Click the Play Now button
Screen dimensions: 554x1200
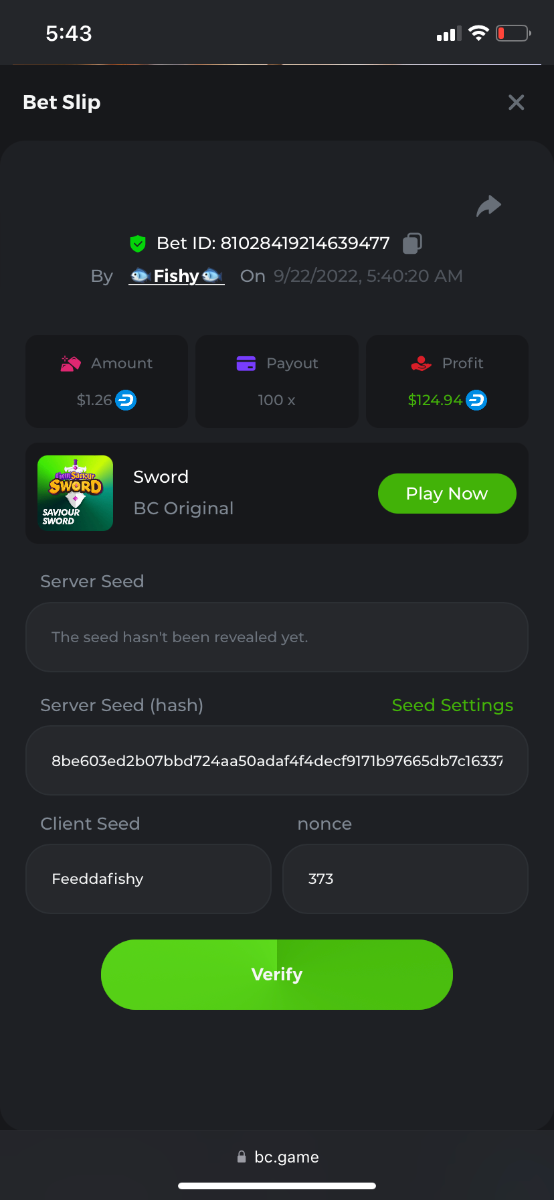pyautogui.click(x=447, y=493)
